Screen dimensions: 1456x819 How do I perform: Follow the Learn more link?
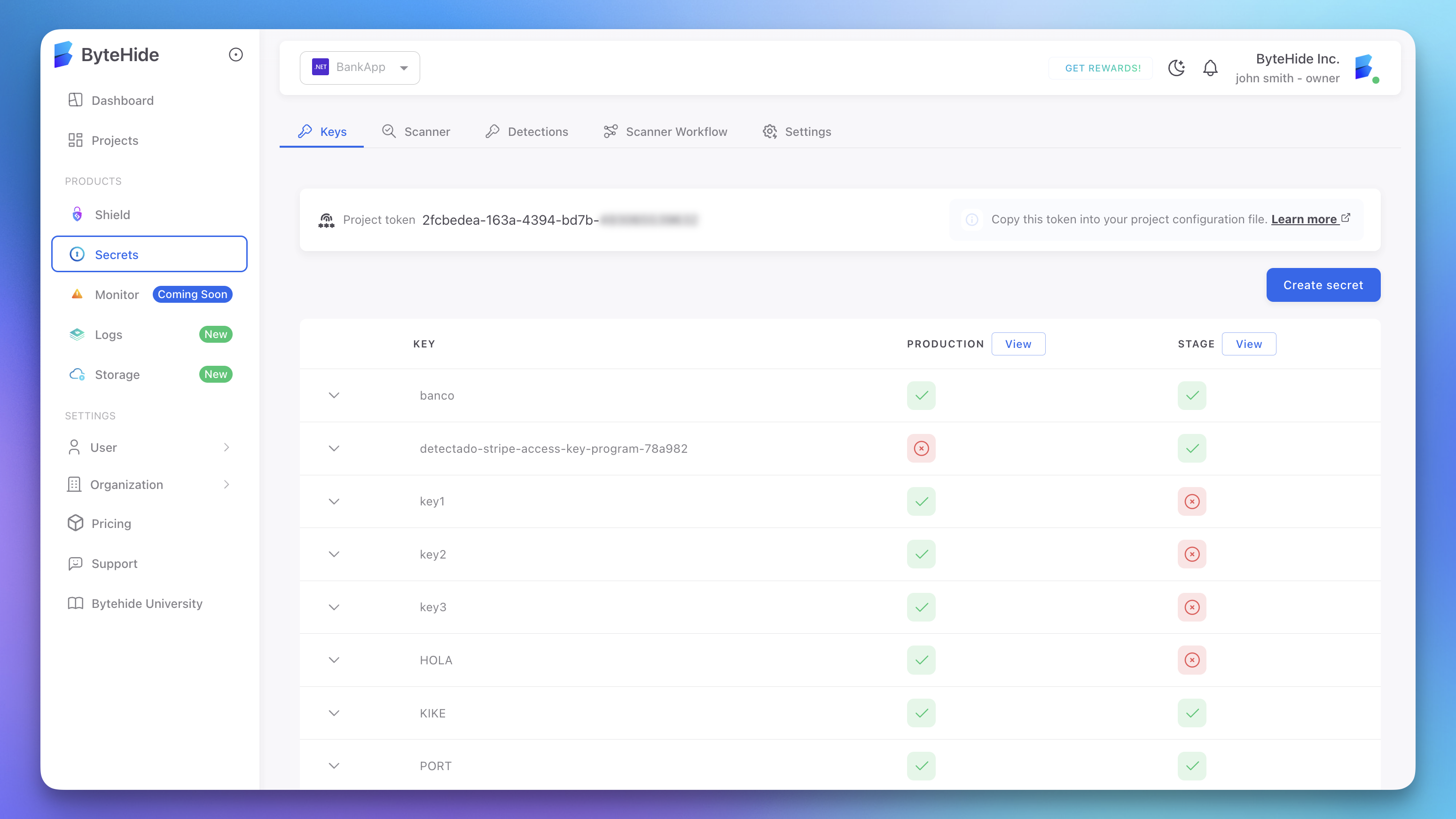coord(1305,219)
